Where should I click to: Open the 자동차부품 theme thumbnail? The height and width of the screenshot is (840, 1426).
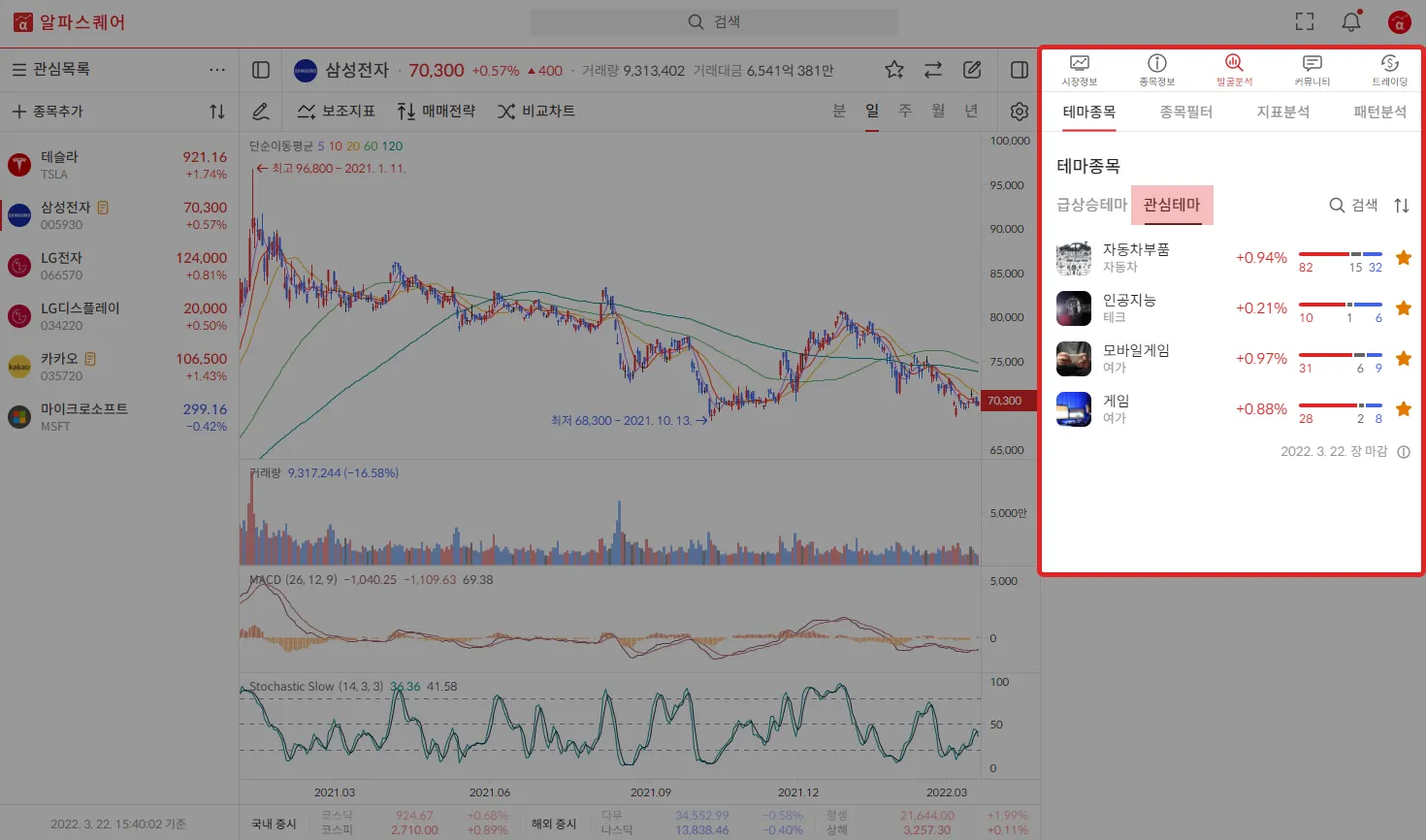click(1074, 258)
